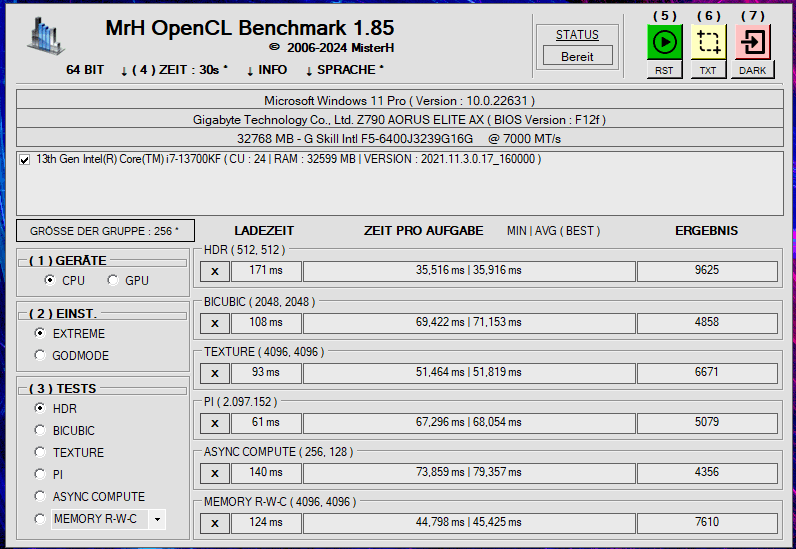
Task: Capture screenshot with yellow selection icon
Action: 708,42
